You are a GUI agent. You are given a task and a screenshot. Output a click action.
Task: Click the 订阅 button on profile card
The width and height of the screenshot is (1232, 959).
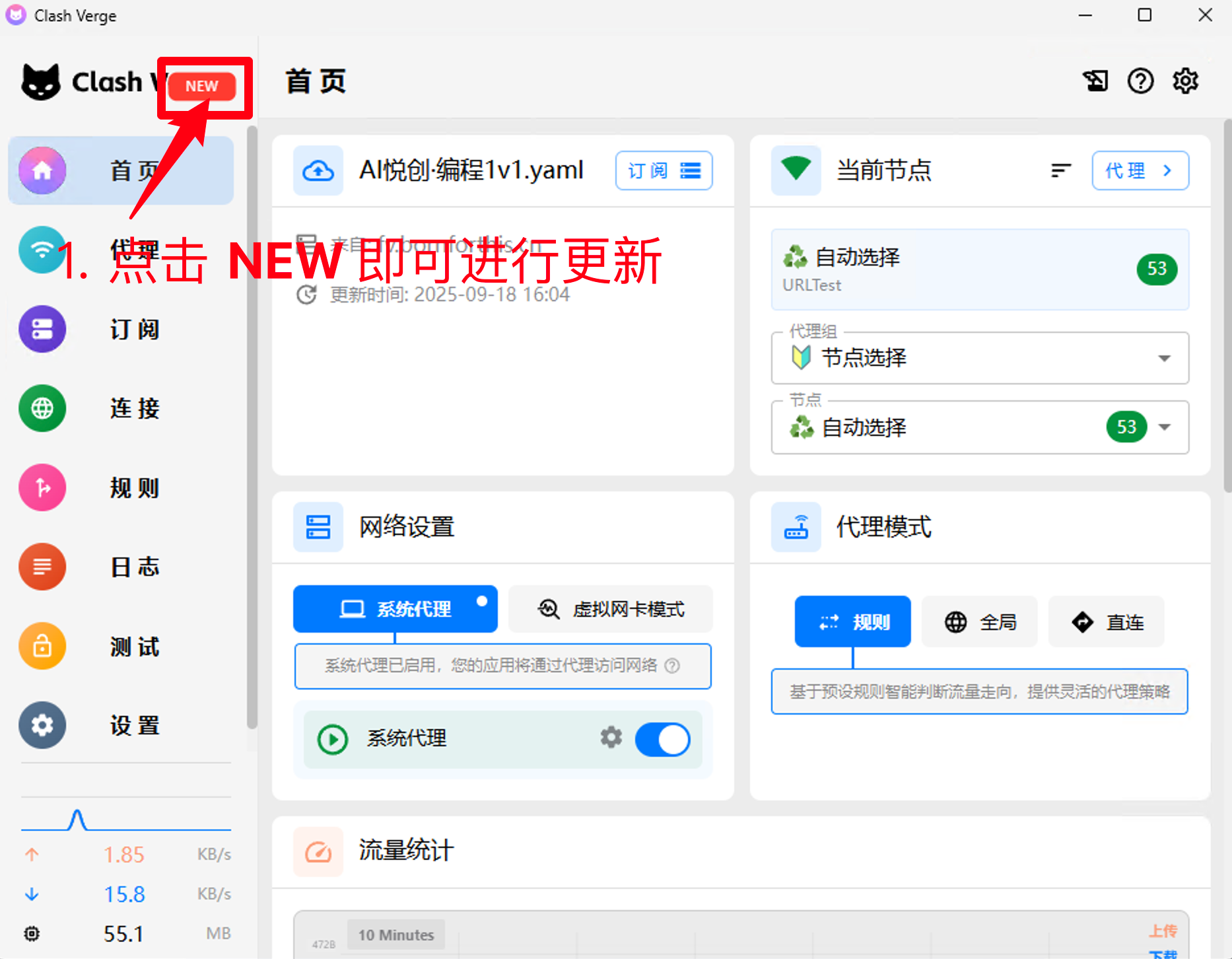[664, 170]
